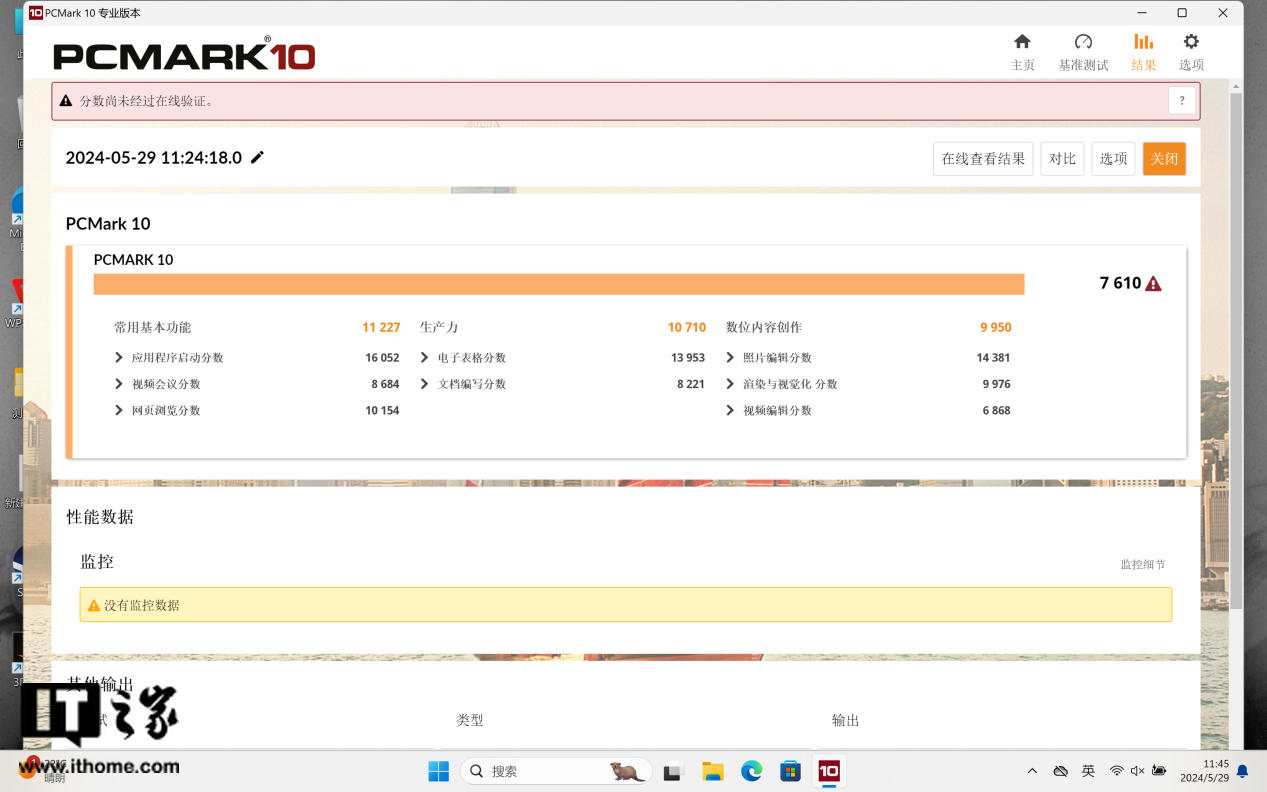1267x792 pixels.
Task: Click 在线查看结果 button
Action: [983, 159]
